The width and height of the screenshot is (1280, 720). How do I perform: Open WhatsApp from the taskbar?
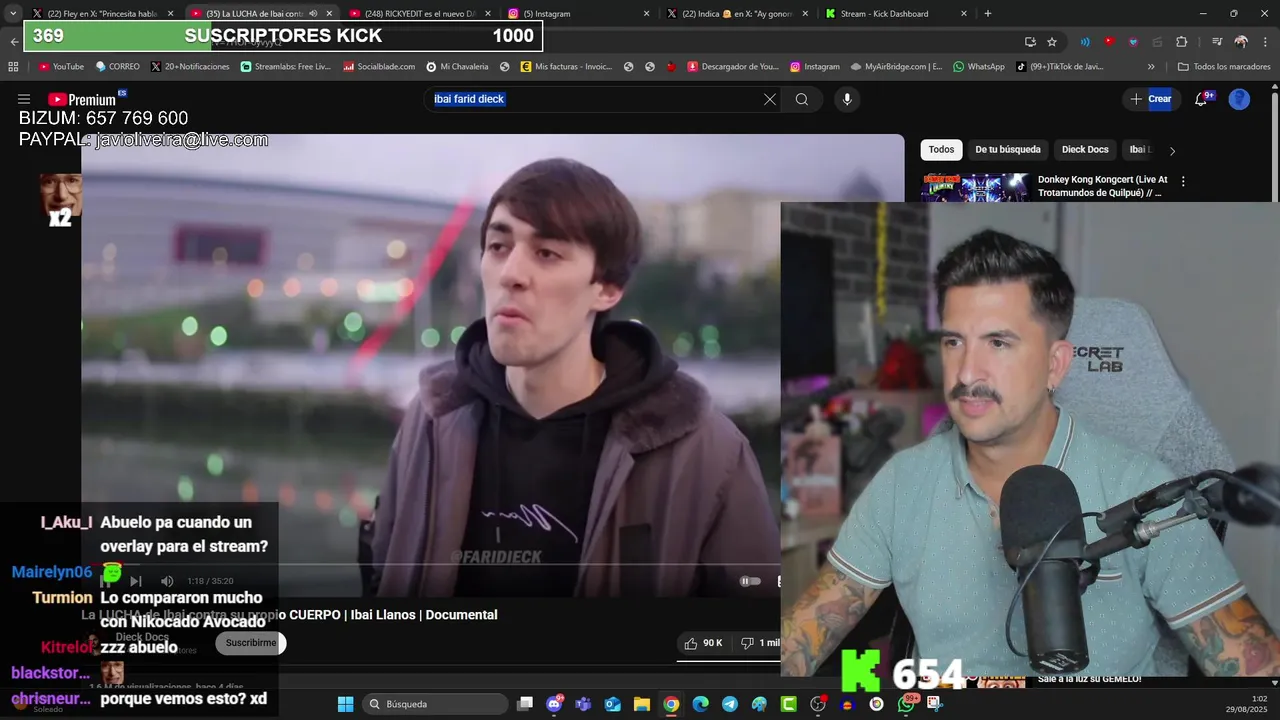tap(906, 704)
